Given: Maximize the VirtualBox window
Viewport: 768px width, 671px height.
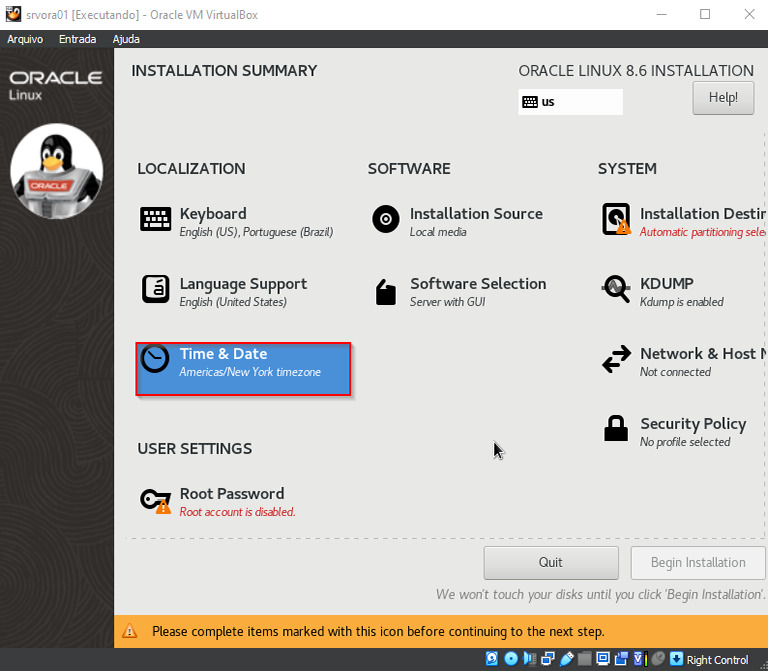Looking at the screenshot, I should (705, 14).
